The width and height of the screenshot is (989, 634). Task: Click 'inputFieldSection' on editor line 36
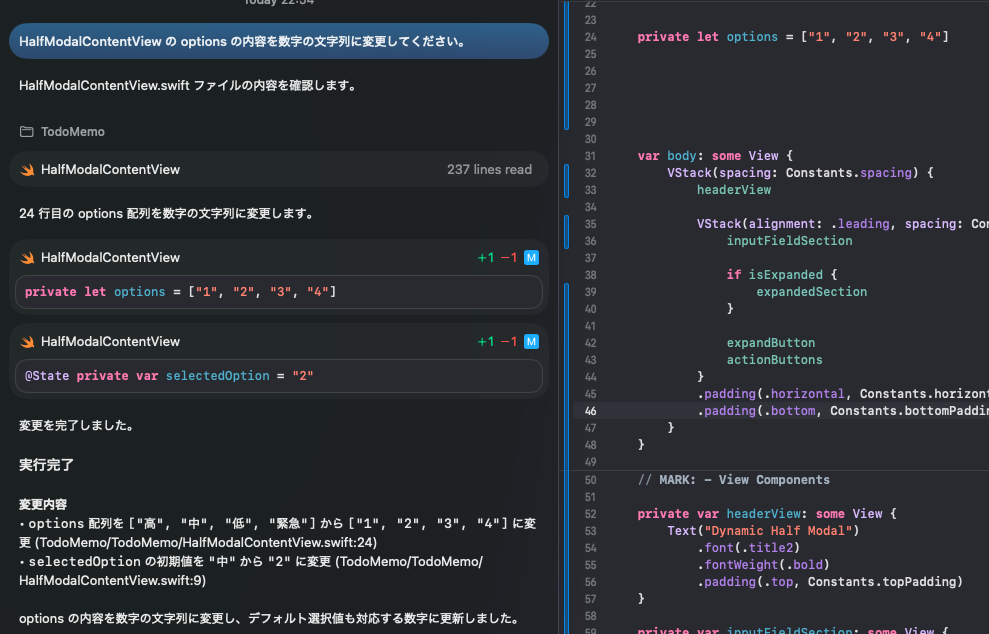[x=789, y=241]
